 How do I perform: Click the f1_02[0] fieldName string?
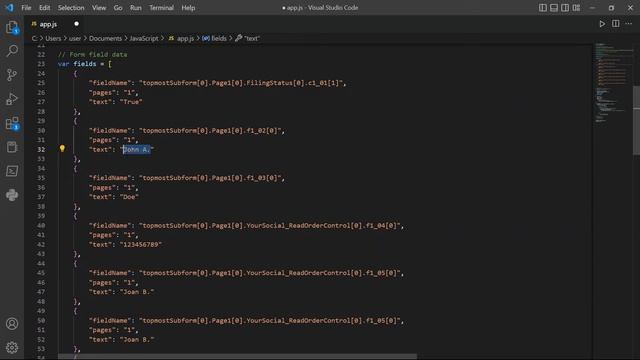click(211, 131)
